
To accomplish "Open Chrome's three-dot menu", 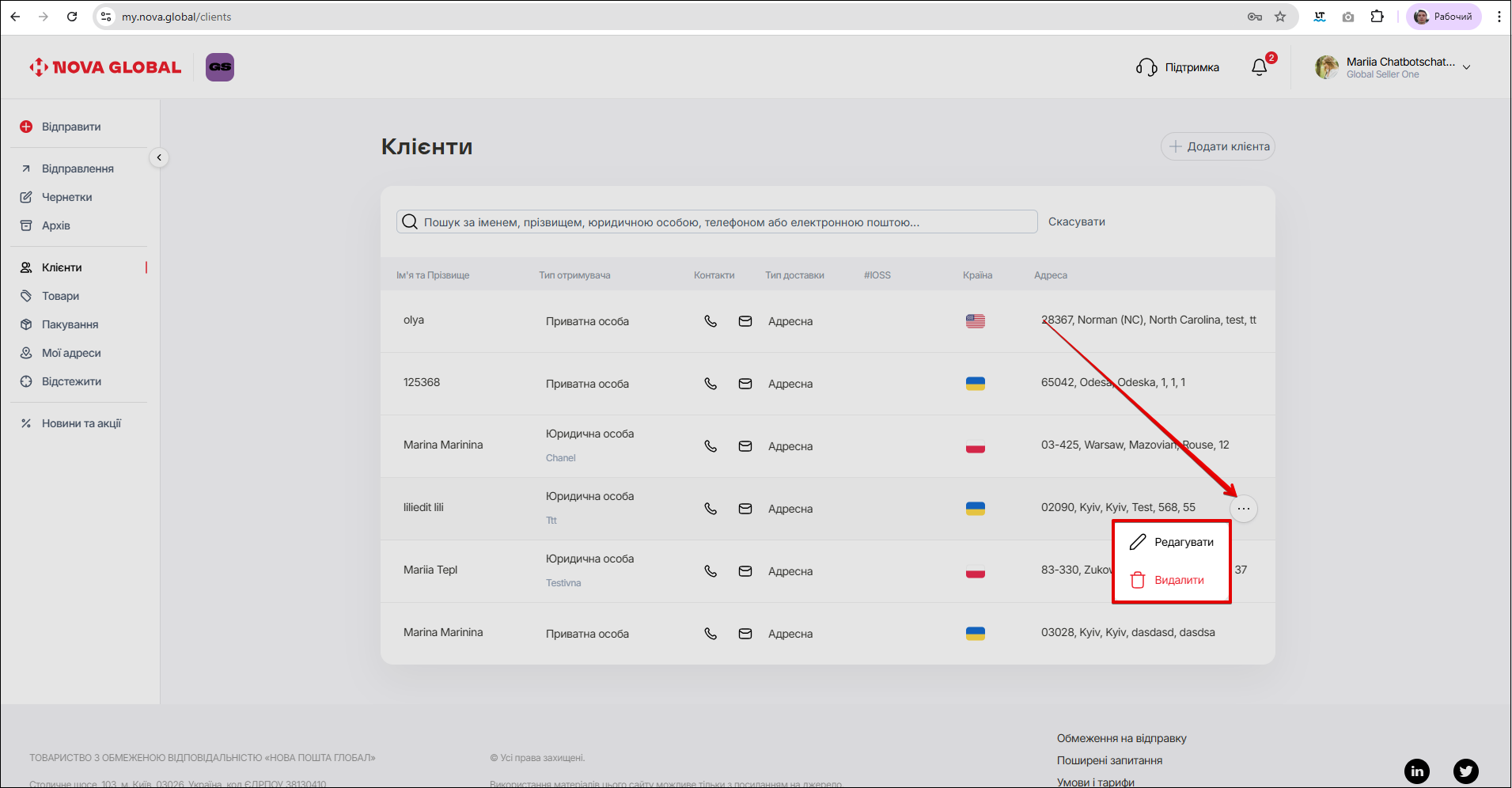I will coord(1499,17).
